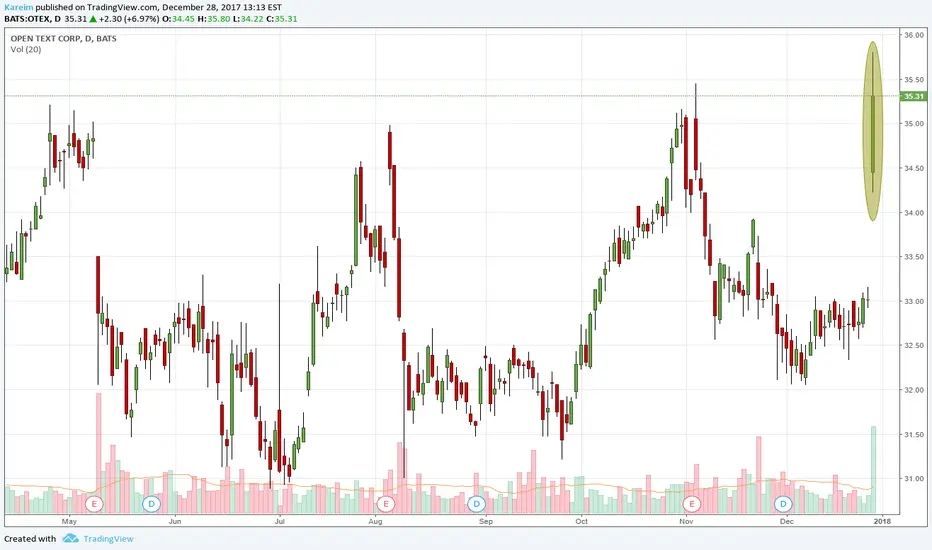Open the dividend marker under June

(x=152, y=504)
